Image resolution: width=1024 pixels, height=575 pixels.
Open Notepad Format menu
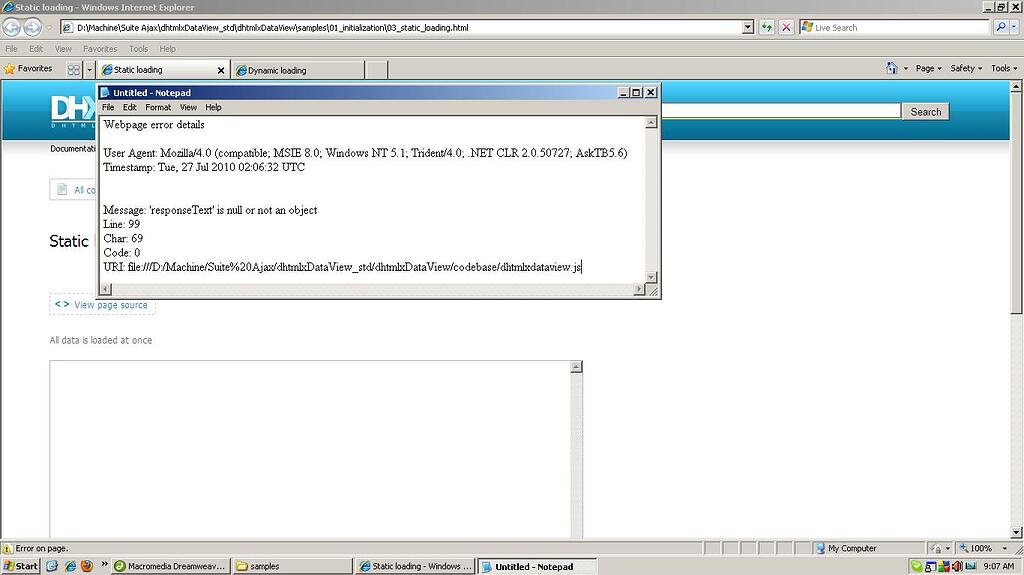tap(158, 107)
